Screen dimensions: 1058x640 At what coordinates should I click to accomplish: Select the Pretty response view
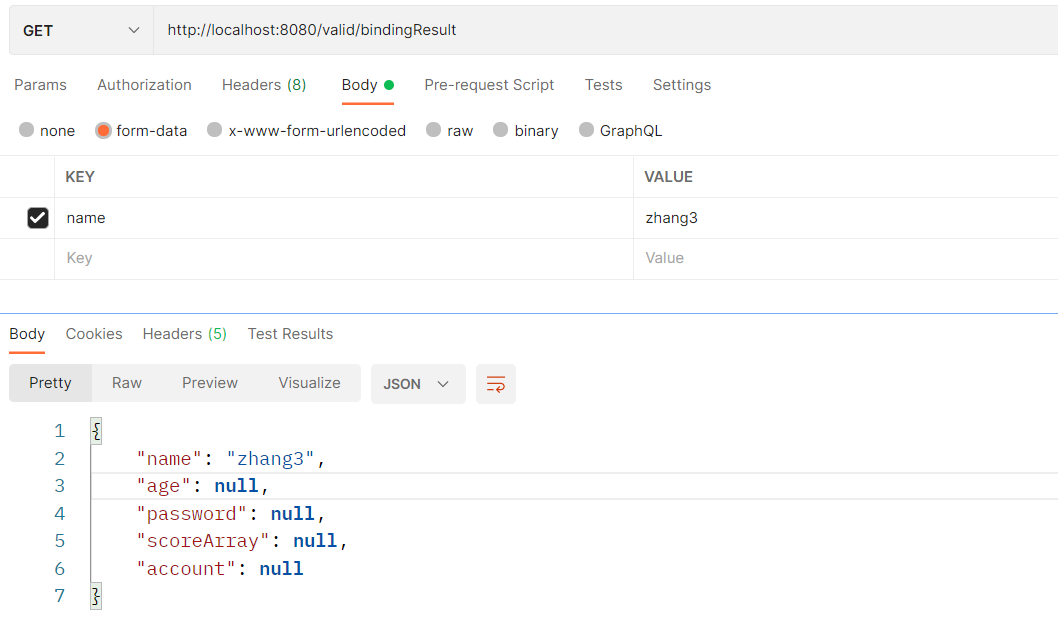click(50, 383)
